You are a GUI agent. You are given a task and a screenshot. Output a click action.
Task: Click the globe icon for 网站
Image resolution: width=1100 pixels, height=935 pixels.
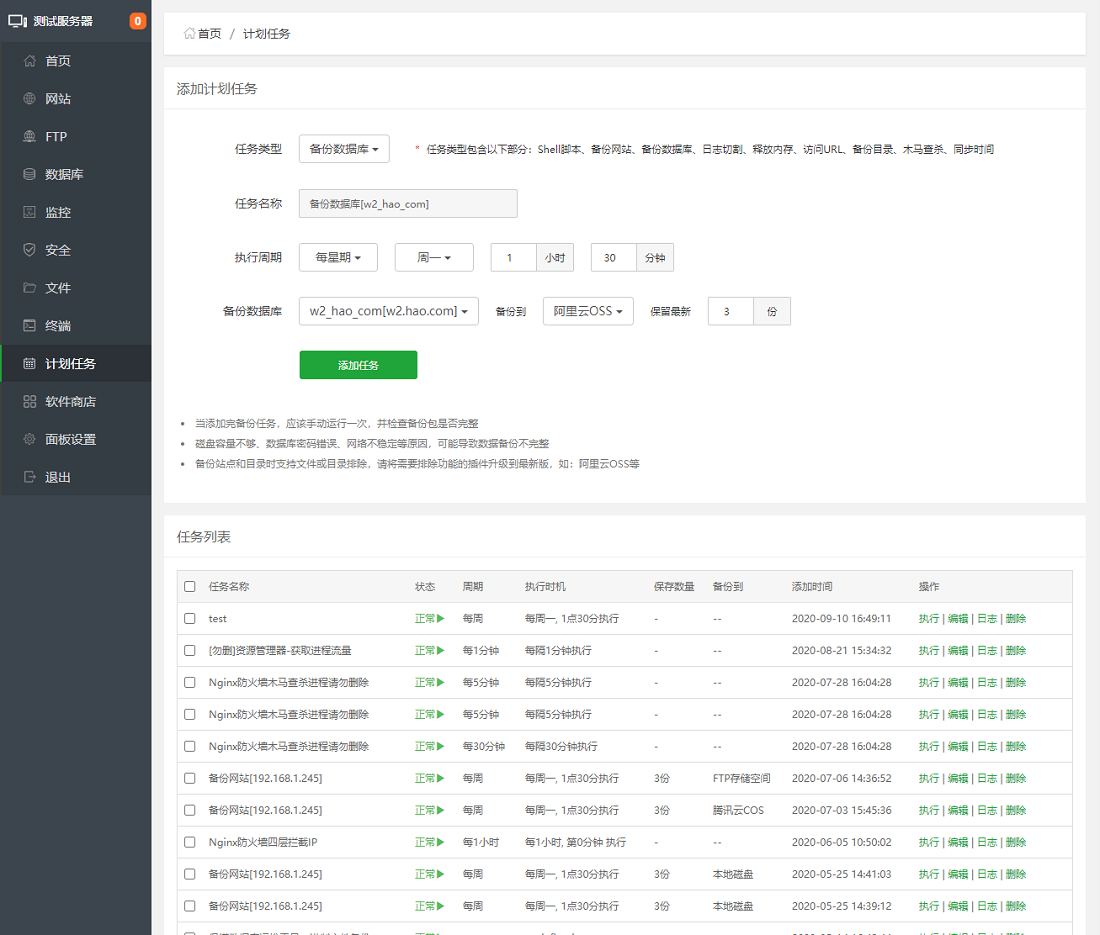click(30, 99)
